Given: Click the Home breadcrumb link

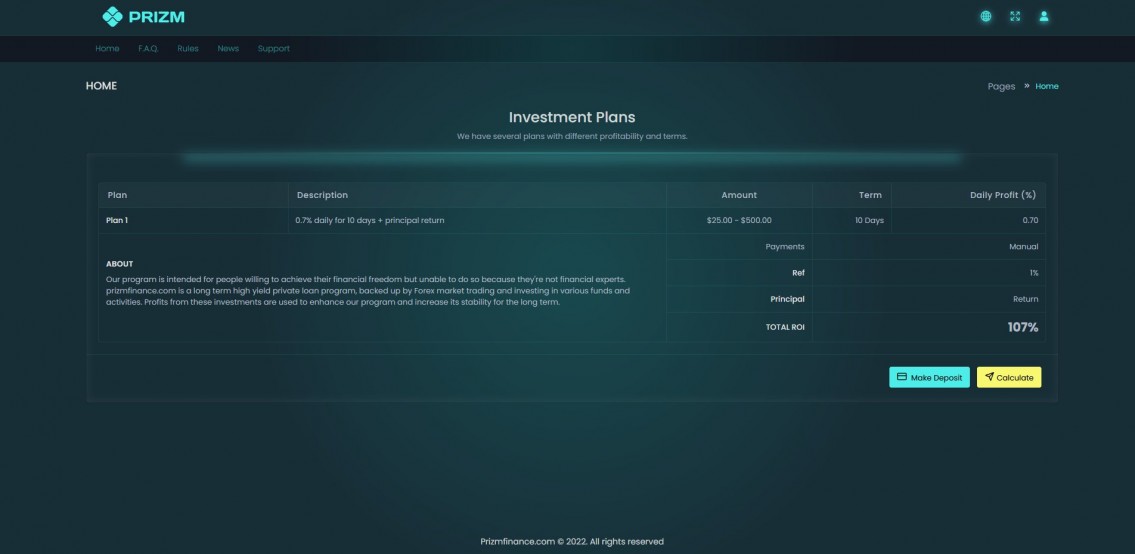Looking at the screenshot, I should [1046, 86].
